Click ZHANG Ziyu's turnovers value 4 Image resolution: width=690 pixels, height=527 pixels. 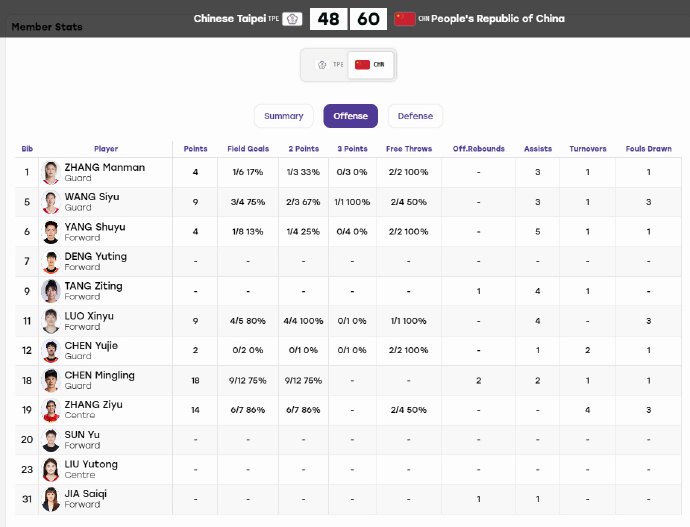point(587,410)
